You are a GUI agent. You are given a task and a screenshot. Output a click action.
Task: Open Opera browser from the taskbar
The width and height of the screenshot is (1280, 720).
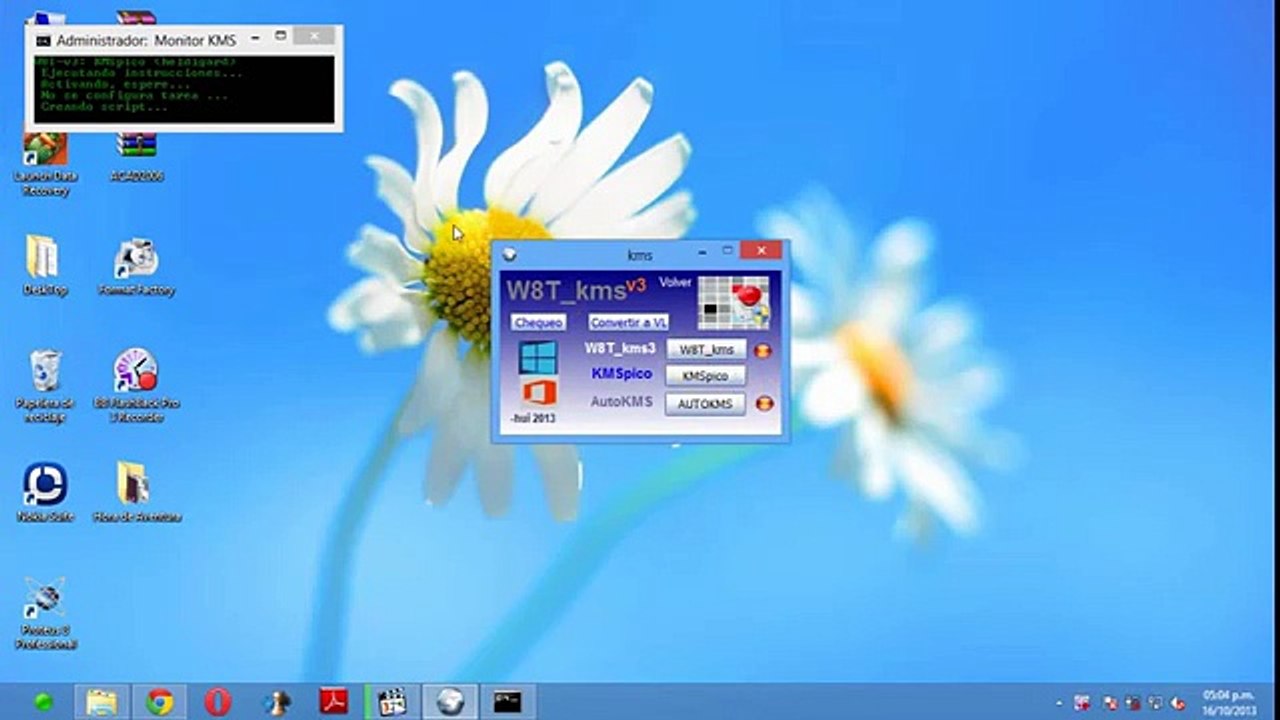217,702
